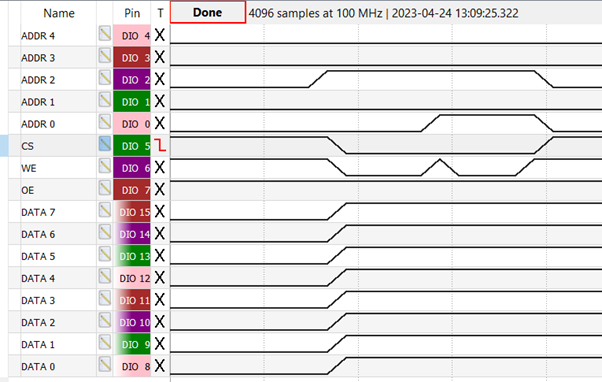Click the Name column header
The image size is (602, 382).
point(59,13)
